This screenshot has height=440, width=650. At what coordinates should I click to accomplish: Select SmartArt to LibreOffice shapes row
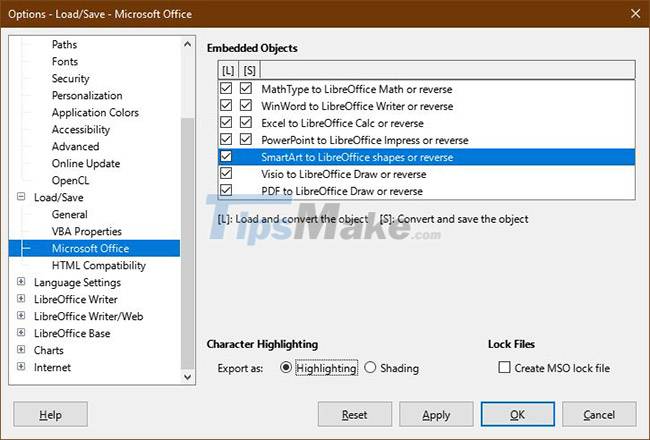[x=427, y=157]
